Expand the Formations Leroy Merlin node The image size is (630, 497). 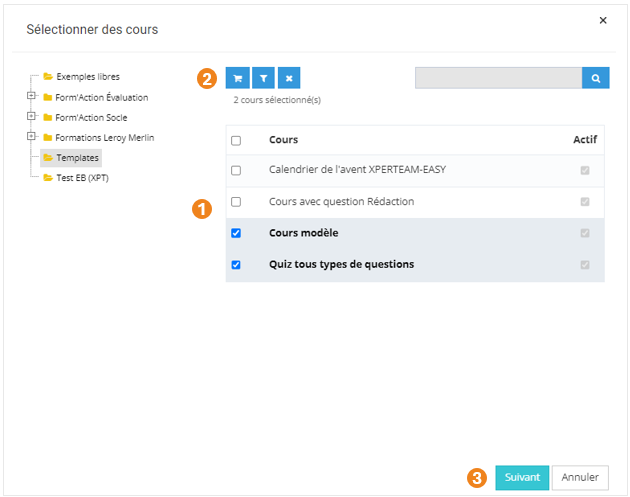pyautogui.click(x=32, y=137)
